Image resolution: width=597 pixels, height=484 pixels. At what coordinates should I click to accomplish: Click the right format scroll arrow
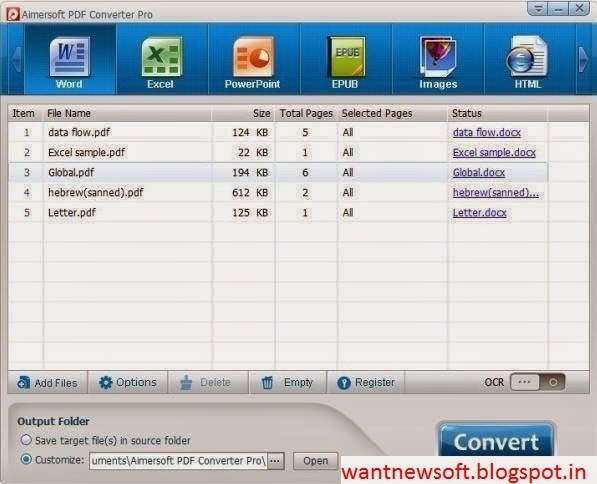tap(584, 59)
